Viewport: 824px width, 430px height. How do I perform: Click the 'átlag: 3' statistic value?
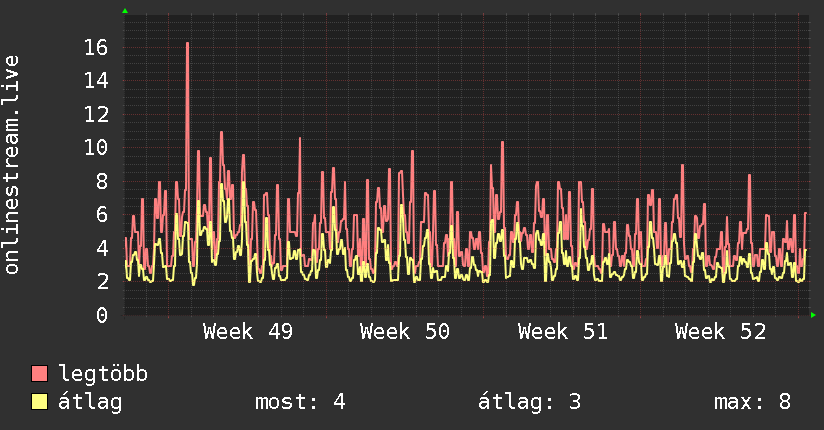pyautogui.click(x=529, y=402)
